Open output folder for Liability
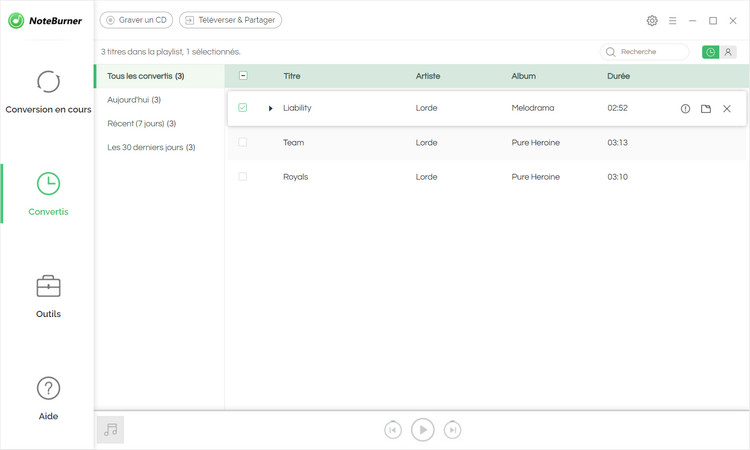The width and height of the screenshot is (750, 450). (706, 109)
